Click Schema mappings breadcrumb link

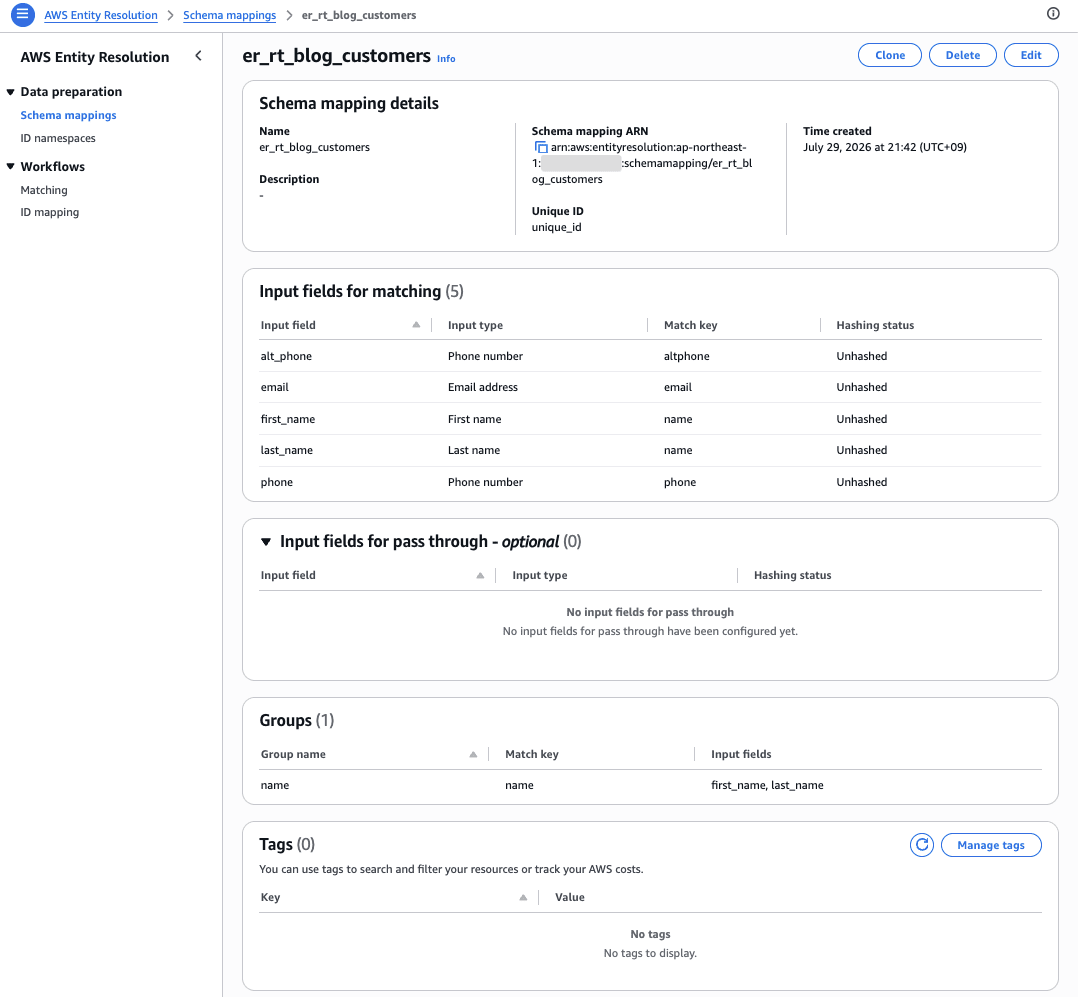[x=230, y=15]
